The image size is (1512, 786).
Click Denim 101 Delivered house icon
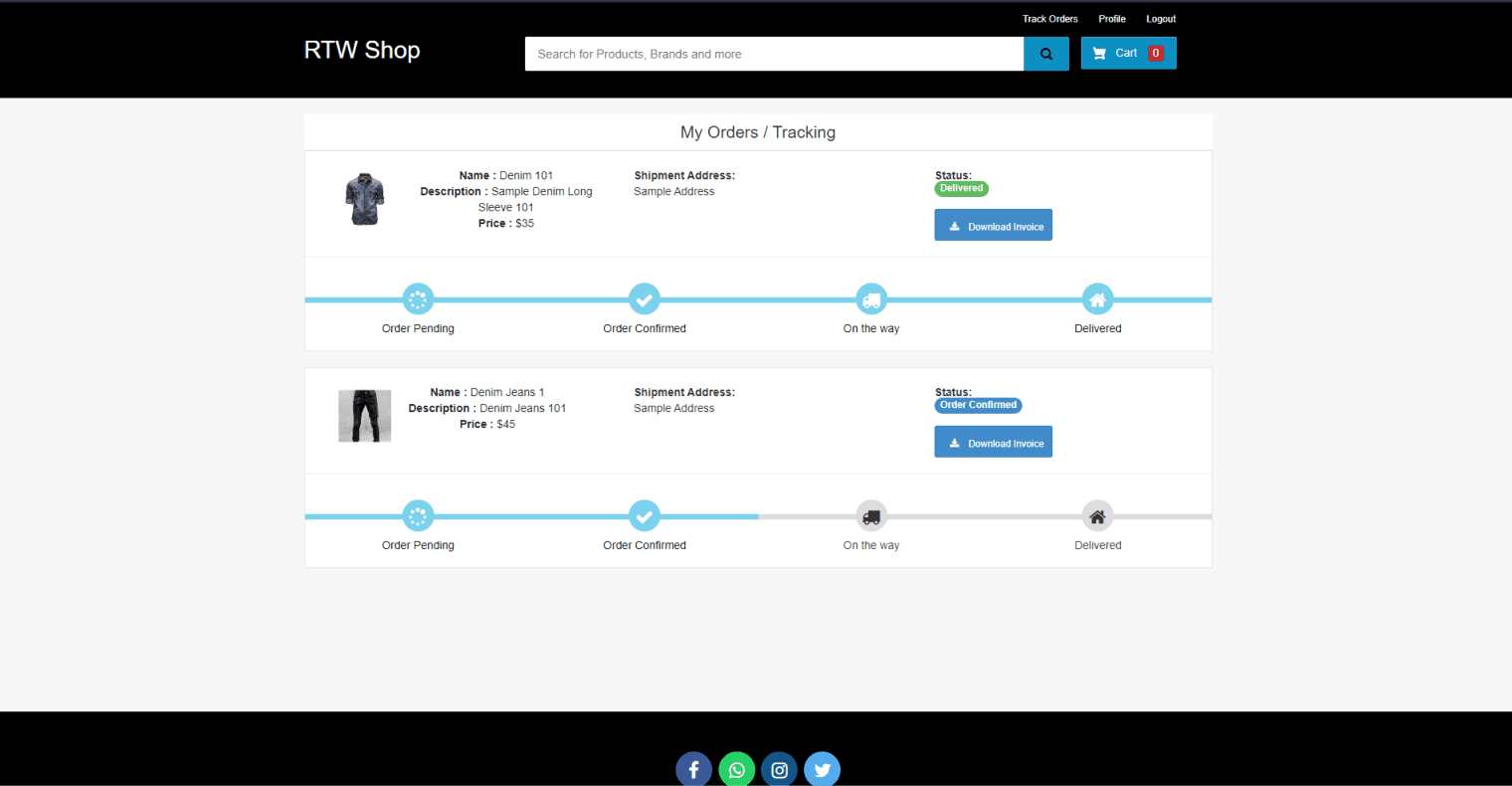1097,299
